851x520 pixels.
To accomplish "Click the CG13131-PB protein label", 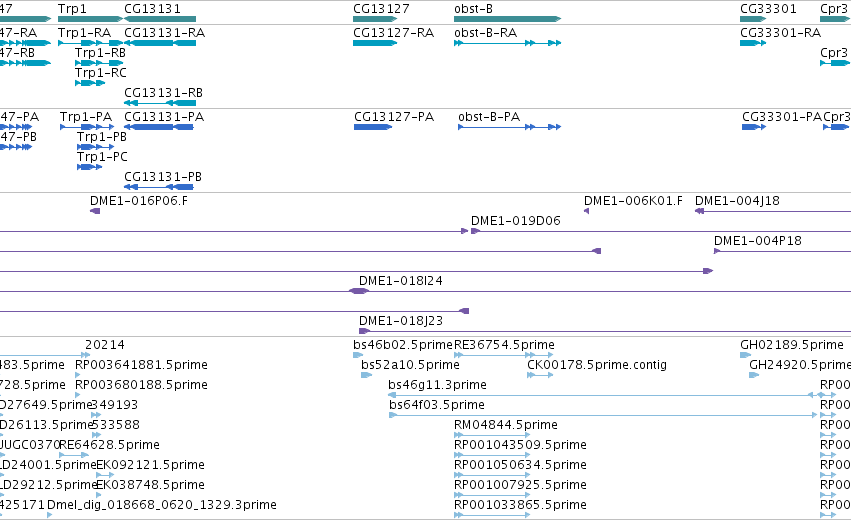I will (x=163, y=177).
